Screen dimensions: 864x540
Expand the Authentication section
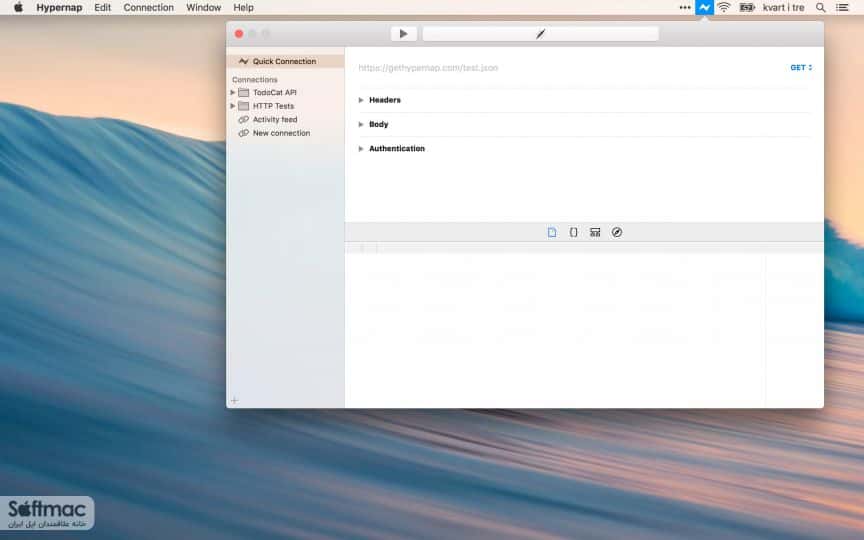click(x=361, y=149)
